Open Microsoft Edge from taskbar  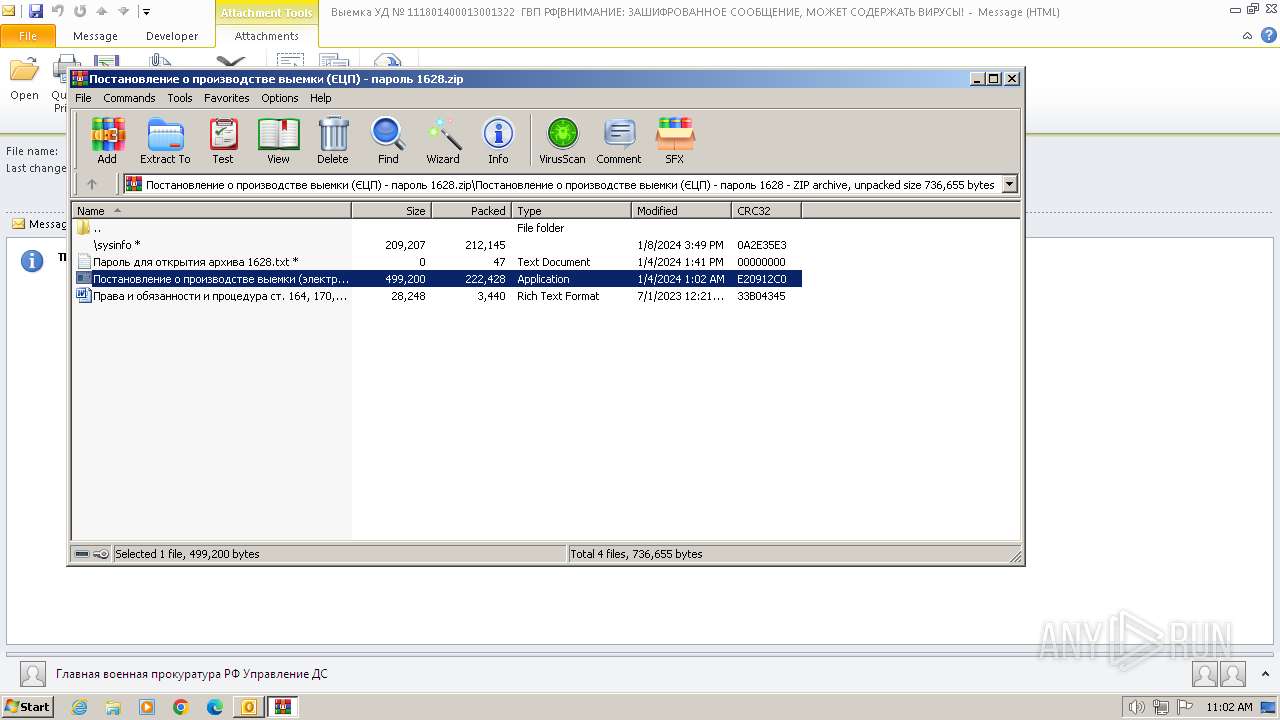click(215, 707)
